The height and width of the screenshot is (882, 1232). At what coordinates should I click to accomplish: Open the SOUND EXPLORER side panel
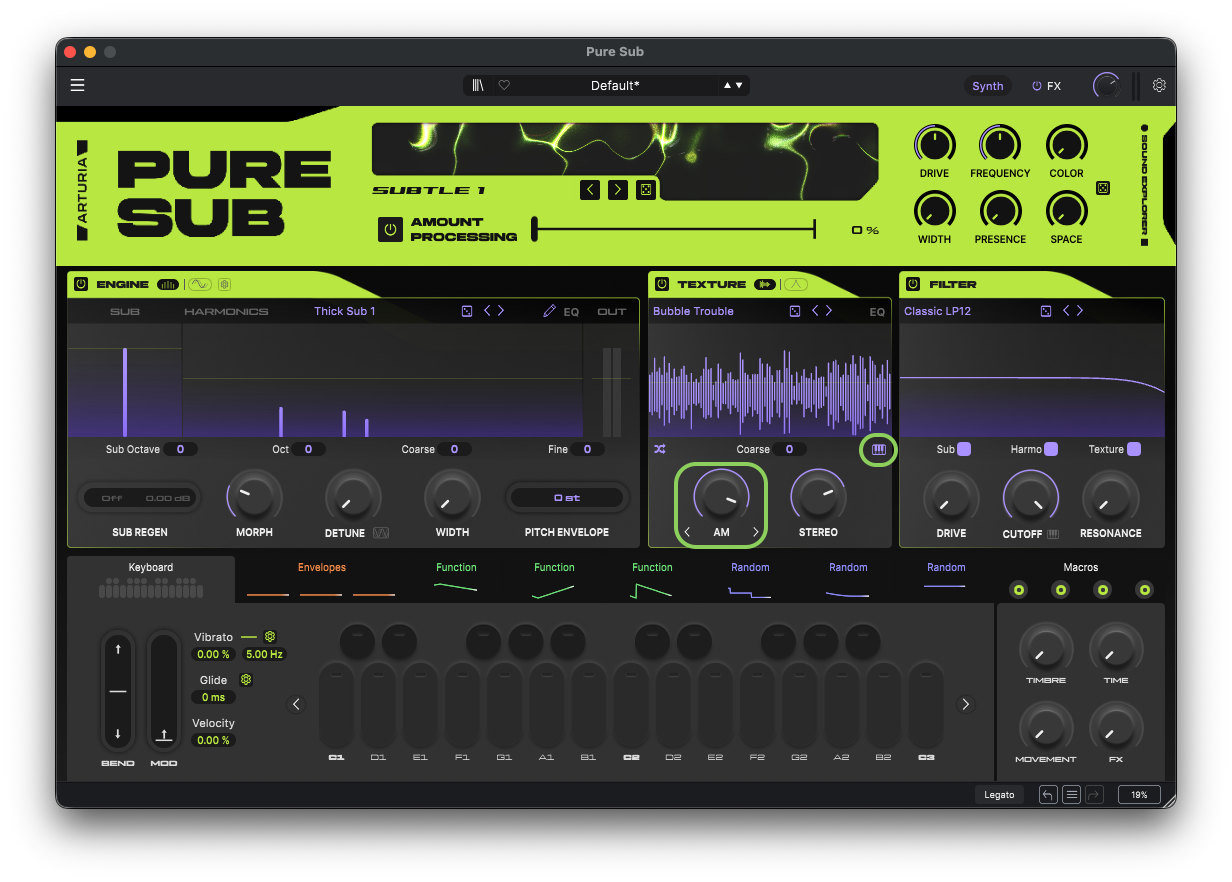(x=1145, y=185)
